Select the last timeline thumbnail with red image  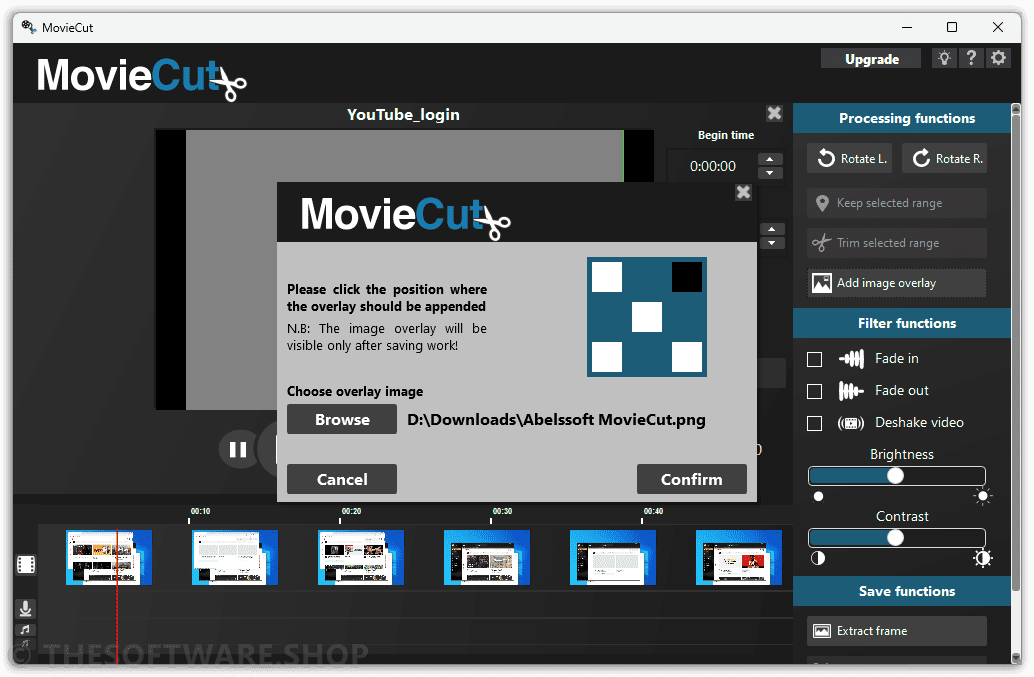pyautogui.click(x=739, y=558)
